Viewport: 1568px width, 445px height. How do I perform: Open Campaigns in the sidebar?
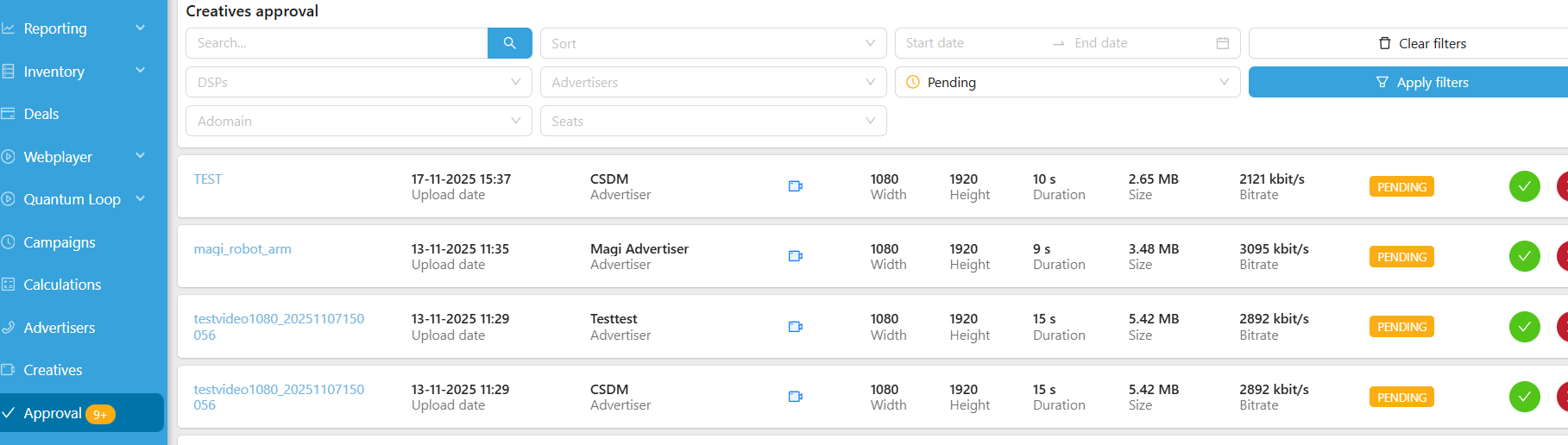pyautogui.click(x=60, y=242)
